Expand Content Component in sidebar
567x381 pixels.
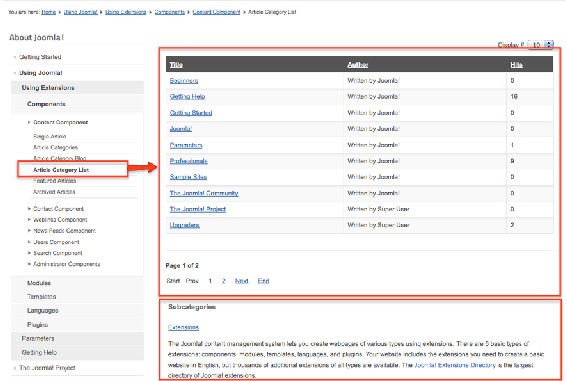click(60, 122)
